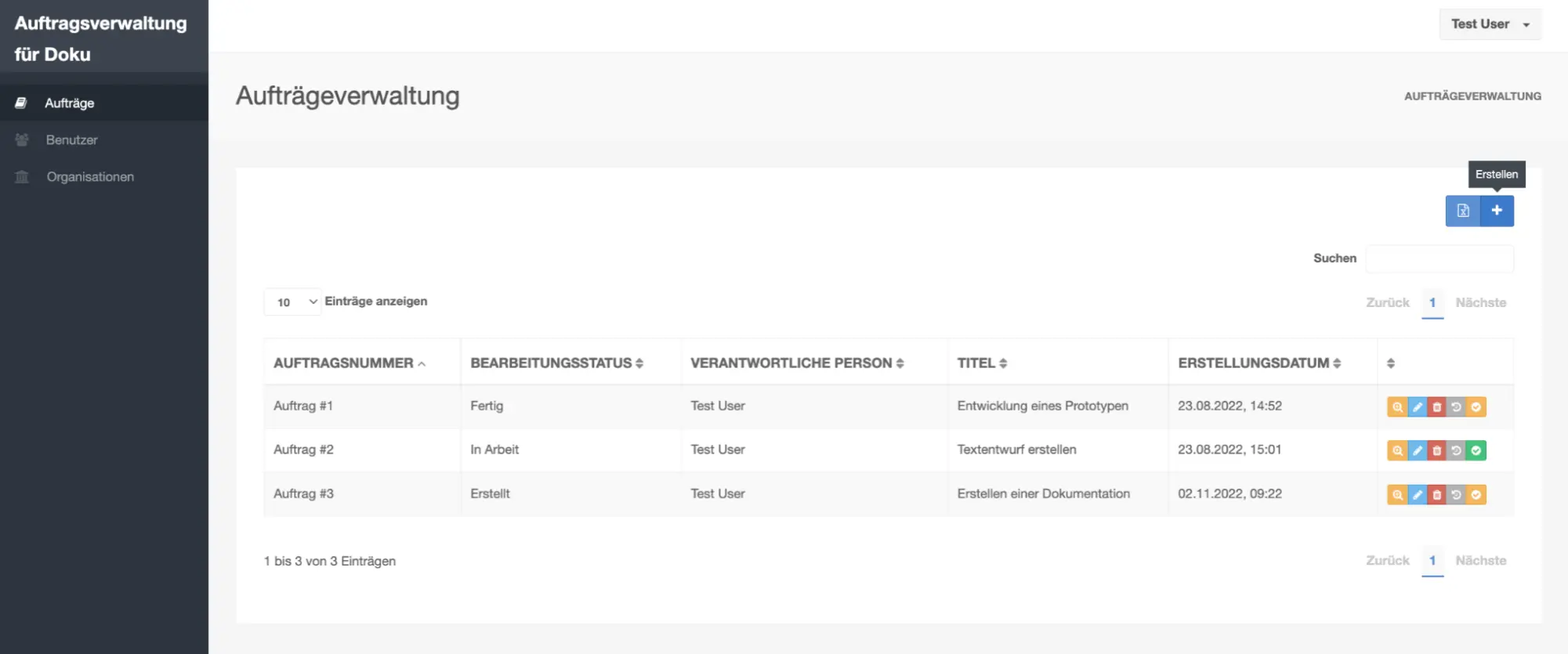Toggle green checkmark status on Auftrag #2
The image size is (1568, 654).
(x=1476, y=451)
